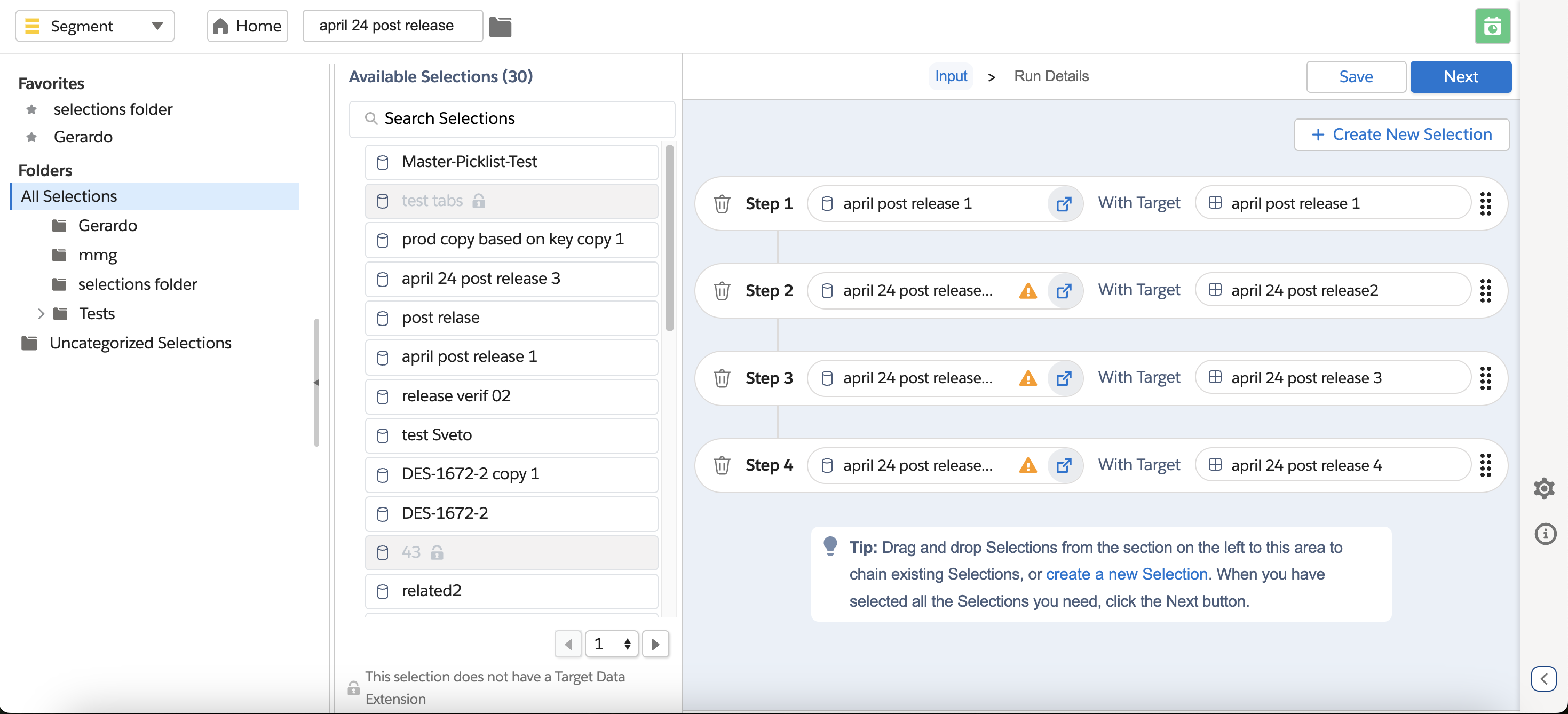This screenshot has height=714, width=1568.
Task: Click the lock icon on test tabs
Action: point(478,200)
